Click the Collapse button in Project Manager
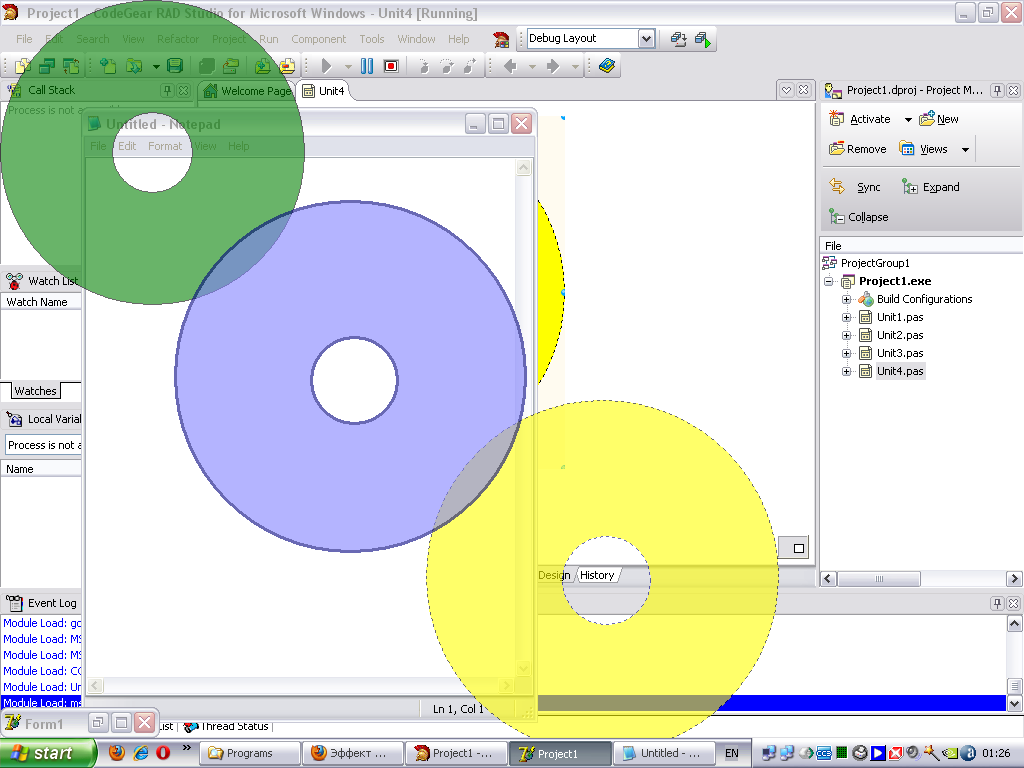Viewport: 1024px width, 768px height. pos(858,217)
